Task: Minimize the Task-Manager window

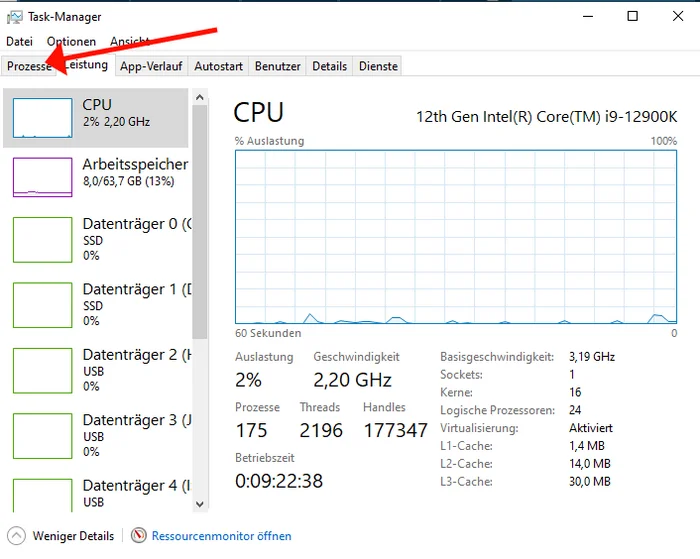Action: [588, 17]
